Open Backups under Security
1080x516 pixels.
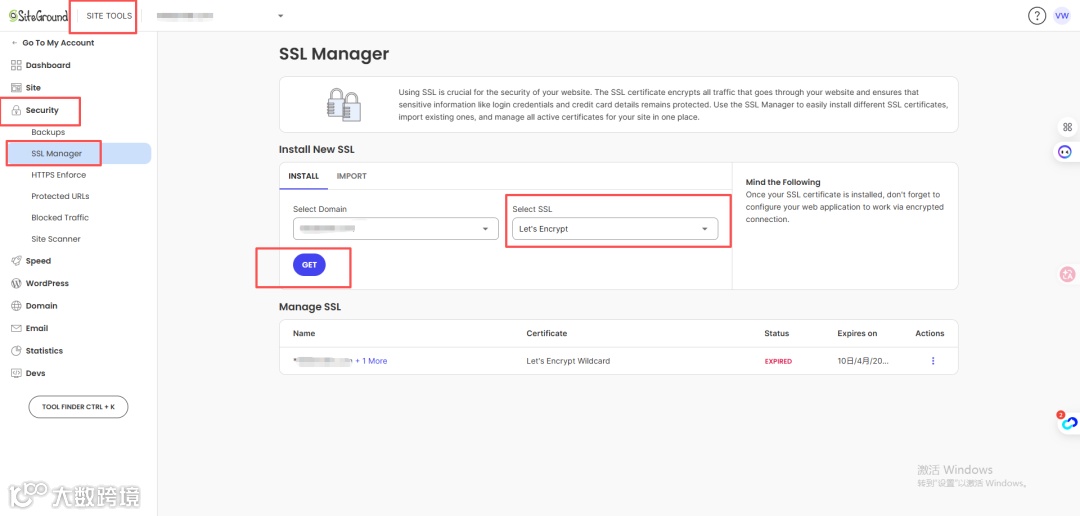(48, 132)
